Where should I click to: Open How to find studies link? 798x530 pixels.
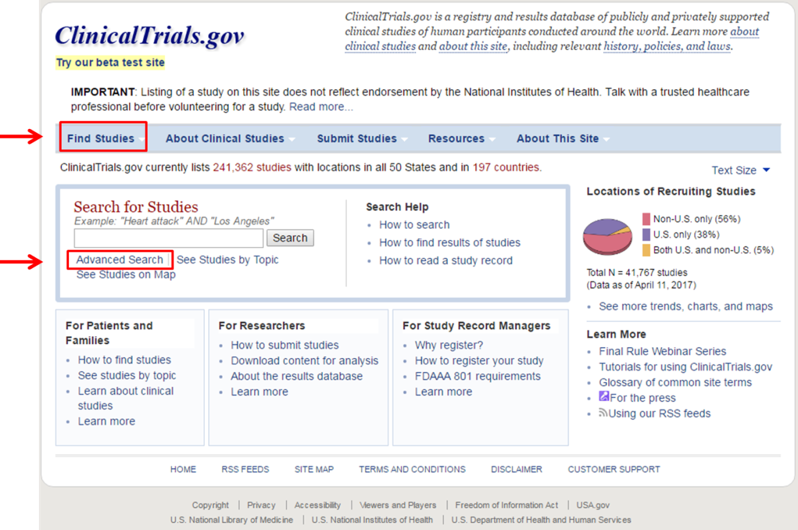[124, 360]
